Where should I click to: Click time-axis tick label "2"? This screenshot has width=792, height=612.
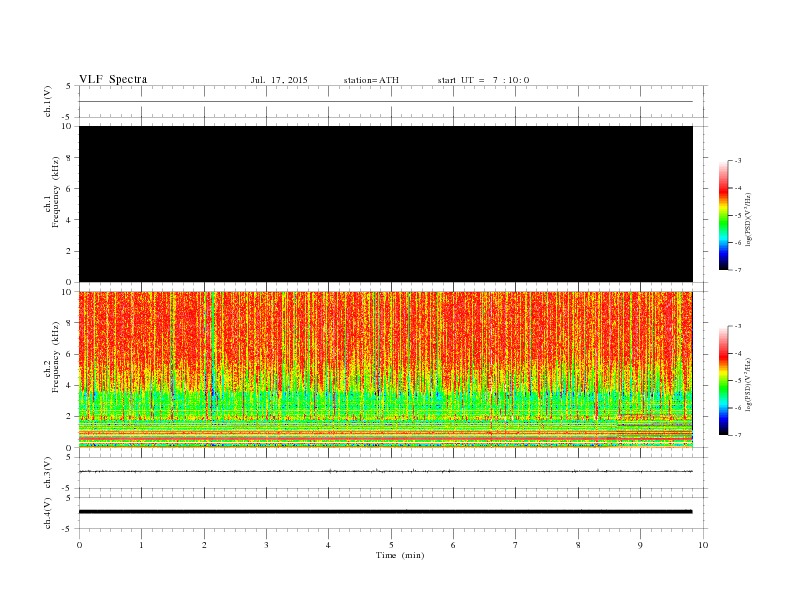(204, 545)
